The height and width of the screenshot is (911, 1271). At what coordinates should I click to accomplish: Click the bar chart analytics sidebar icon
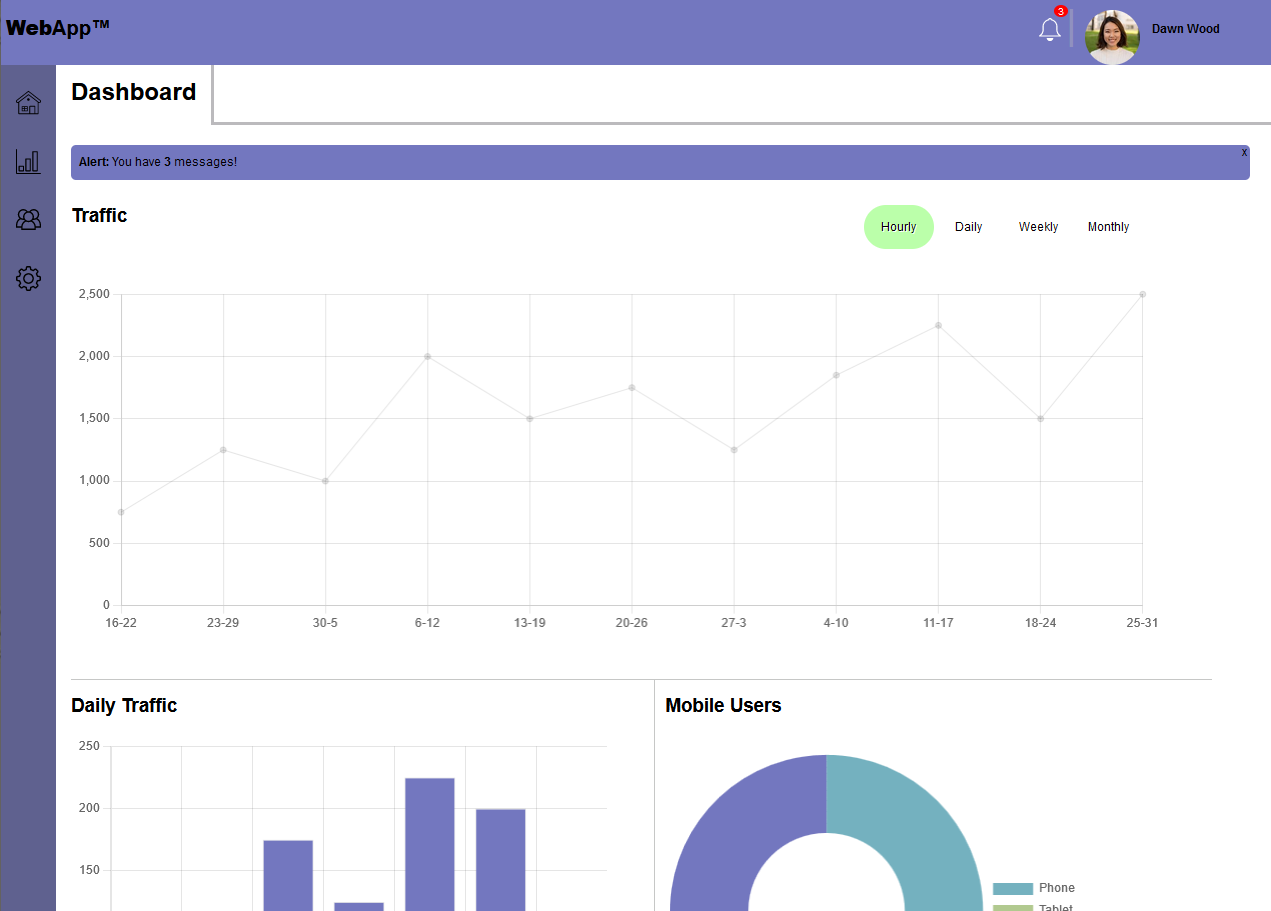tap(28, 161)
